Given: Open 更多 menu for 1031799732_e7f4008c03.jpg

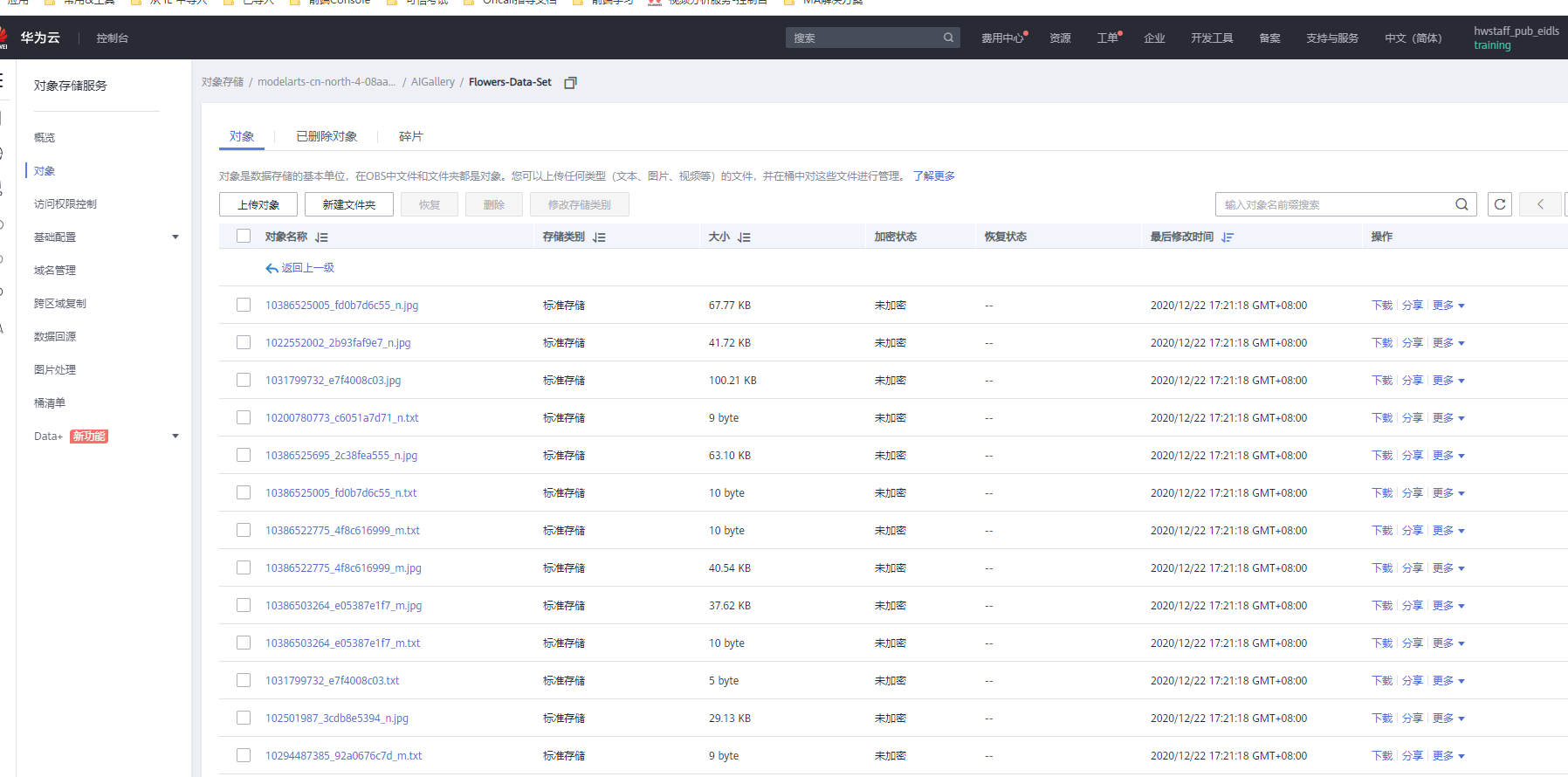Looking at the screenshot, I should click(1448, 381).
